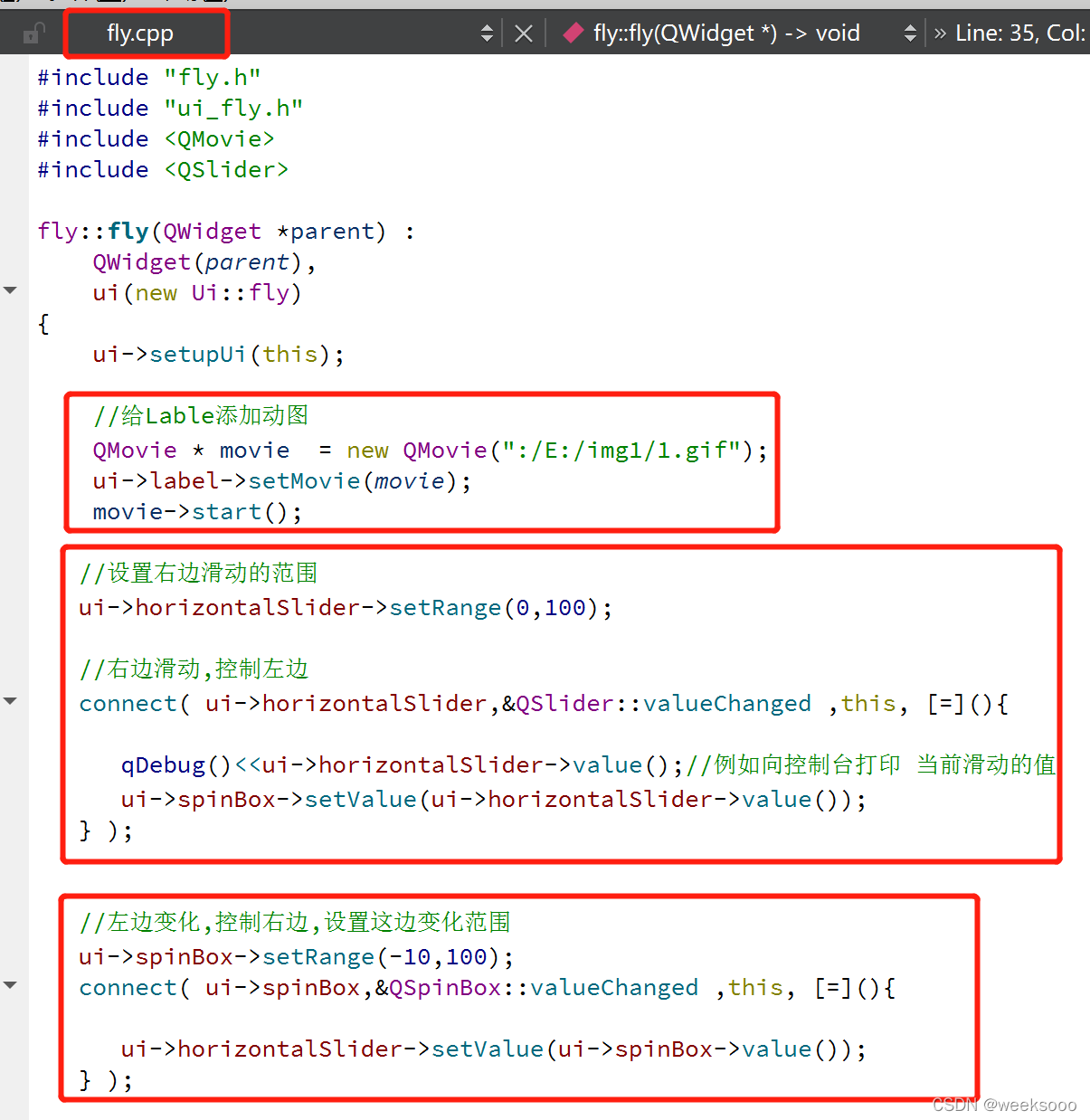Click the #include "fly.h" line
Viewport: 1090px width, 1120px height.
pyautogui.click(x=149, y=78)
